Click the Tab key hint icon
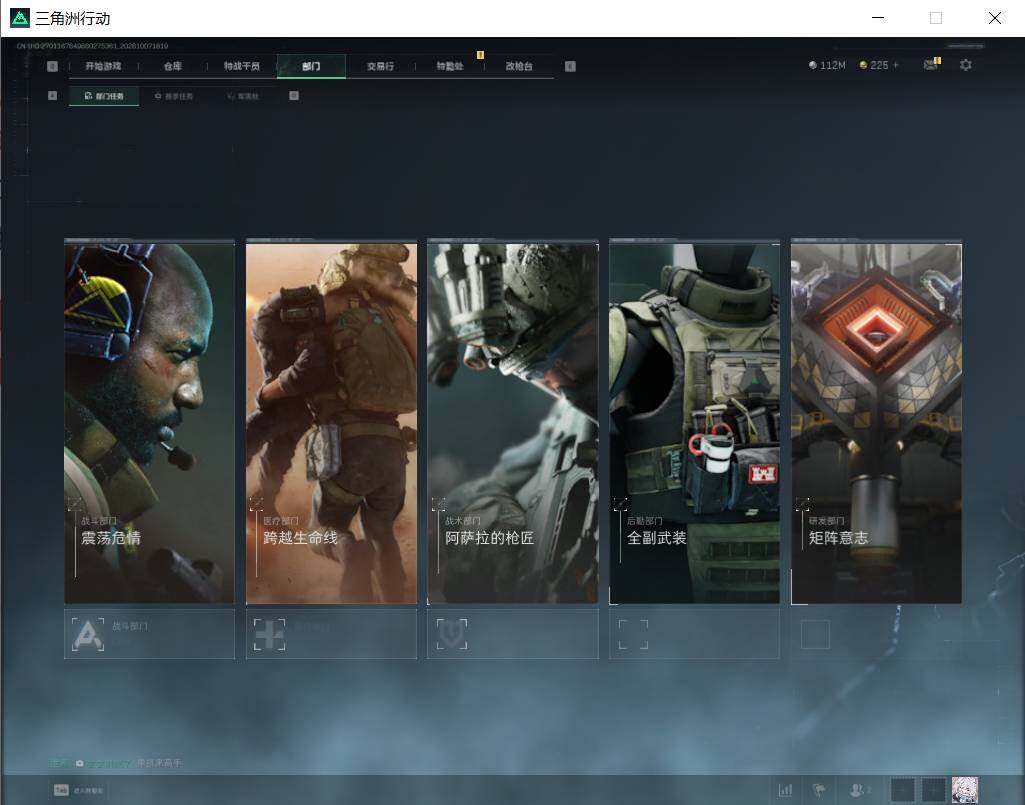The height and width of the screenshot is (805, 1025). coord(61,790)
